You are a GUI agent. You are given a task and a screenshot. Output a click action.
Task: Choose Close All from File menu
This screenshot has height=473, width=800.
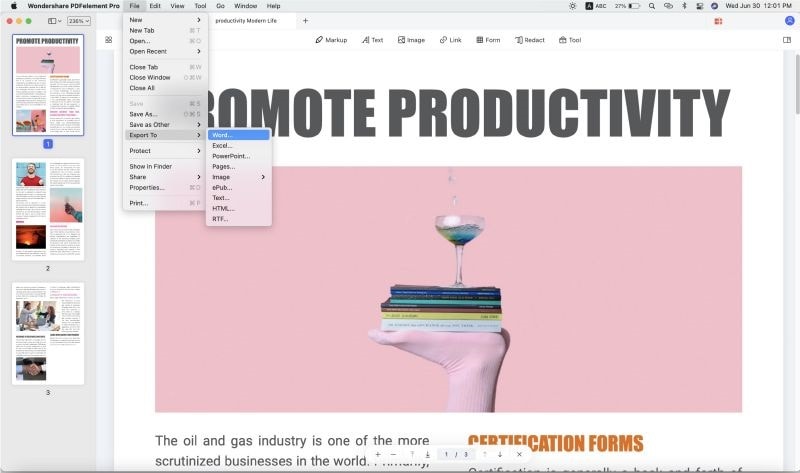(x=165, y=88)
